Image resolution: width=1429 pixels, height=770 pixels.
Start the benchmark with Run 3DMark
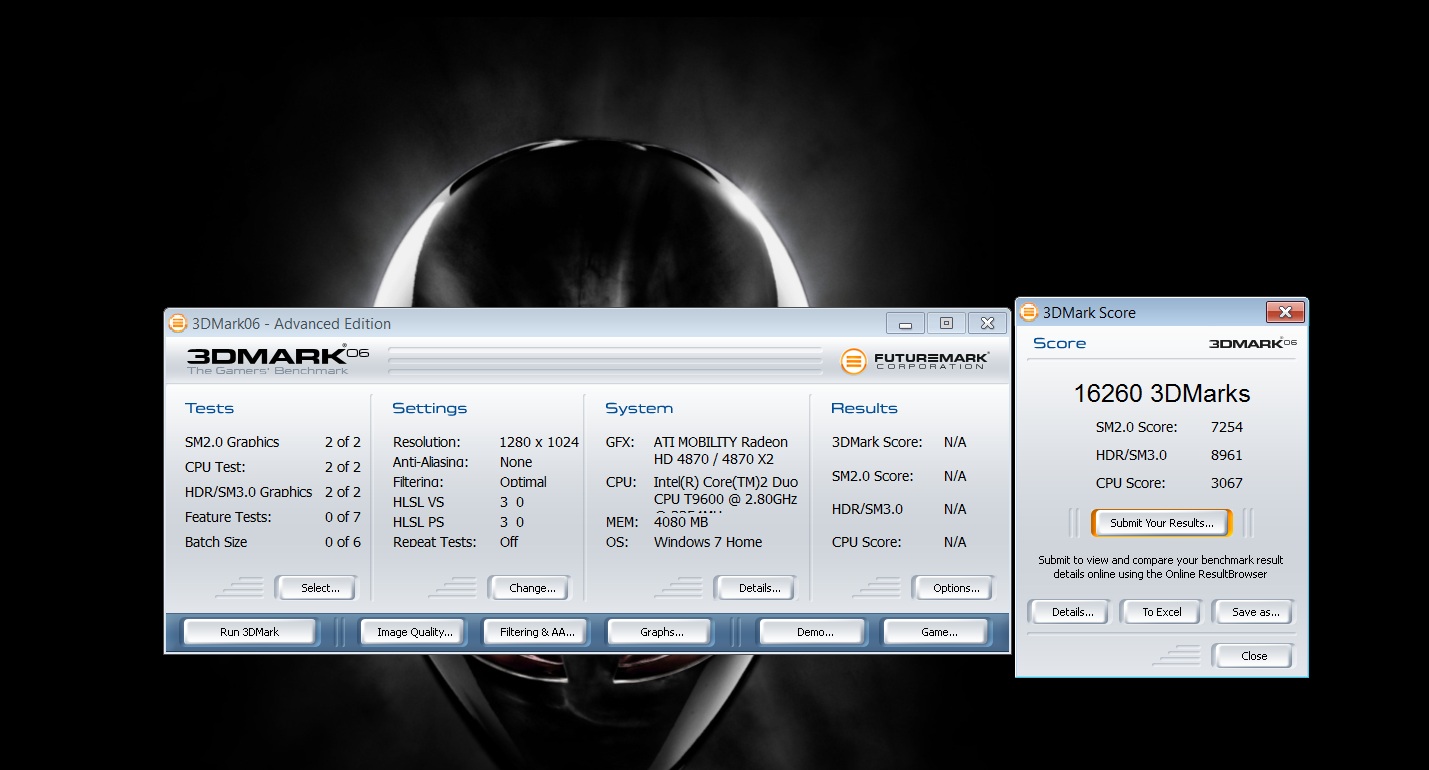[249, 632]
